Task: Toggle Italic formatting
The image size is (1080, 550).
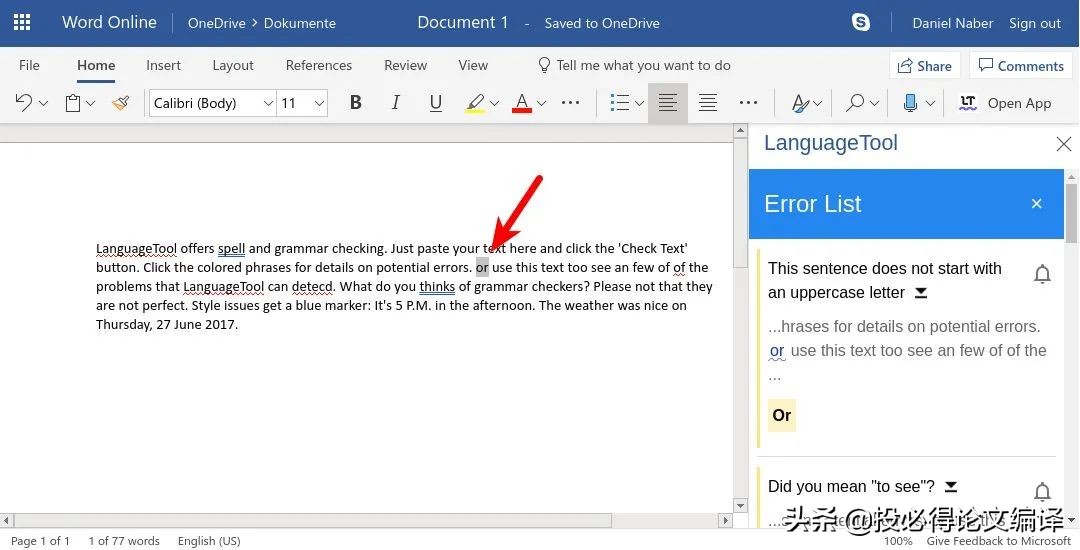Action: coord(395,103)
